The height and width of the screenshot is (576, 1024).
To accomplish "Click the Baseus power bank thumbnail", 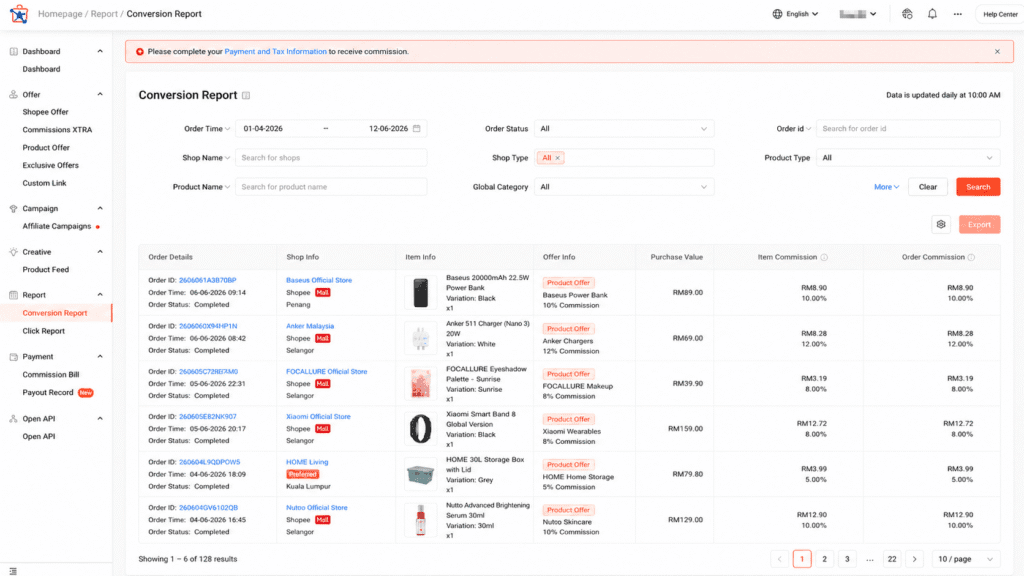I will (421, 292).
